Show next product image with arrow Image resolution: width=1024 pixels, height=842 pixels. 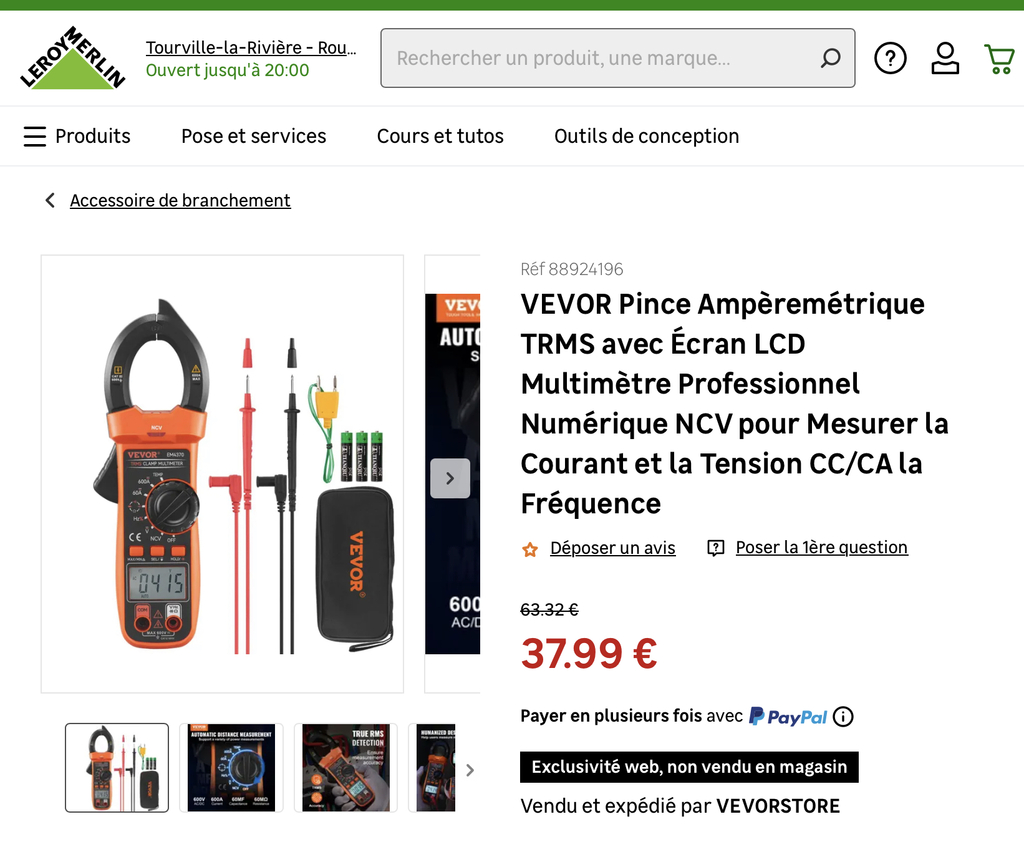click(x=450, y=478)
